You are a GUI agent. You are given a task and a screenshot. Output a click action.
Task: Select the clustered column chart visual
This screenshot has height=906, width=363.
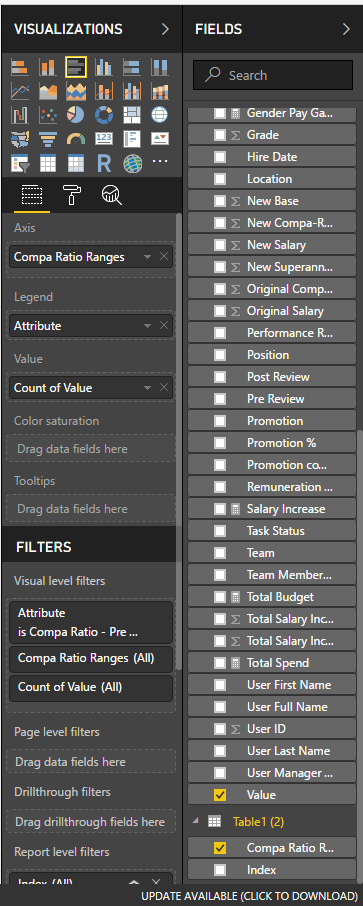104,67
